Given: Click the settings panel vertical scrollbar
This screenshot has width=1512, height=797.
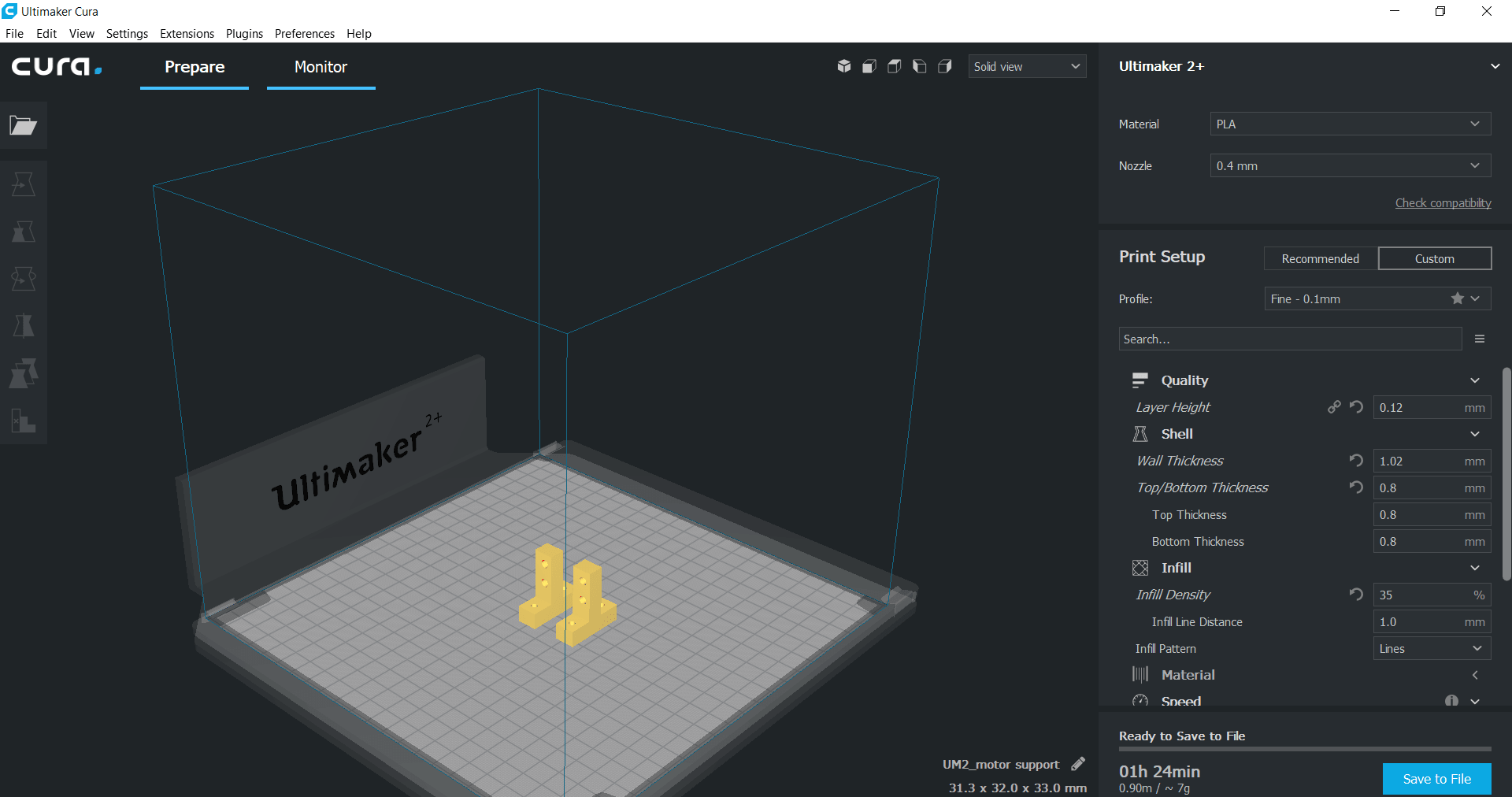Looking at the screenshot, I should (1506, 473).
